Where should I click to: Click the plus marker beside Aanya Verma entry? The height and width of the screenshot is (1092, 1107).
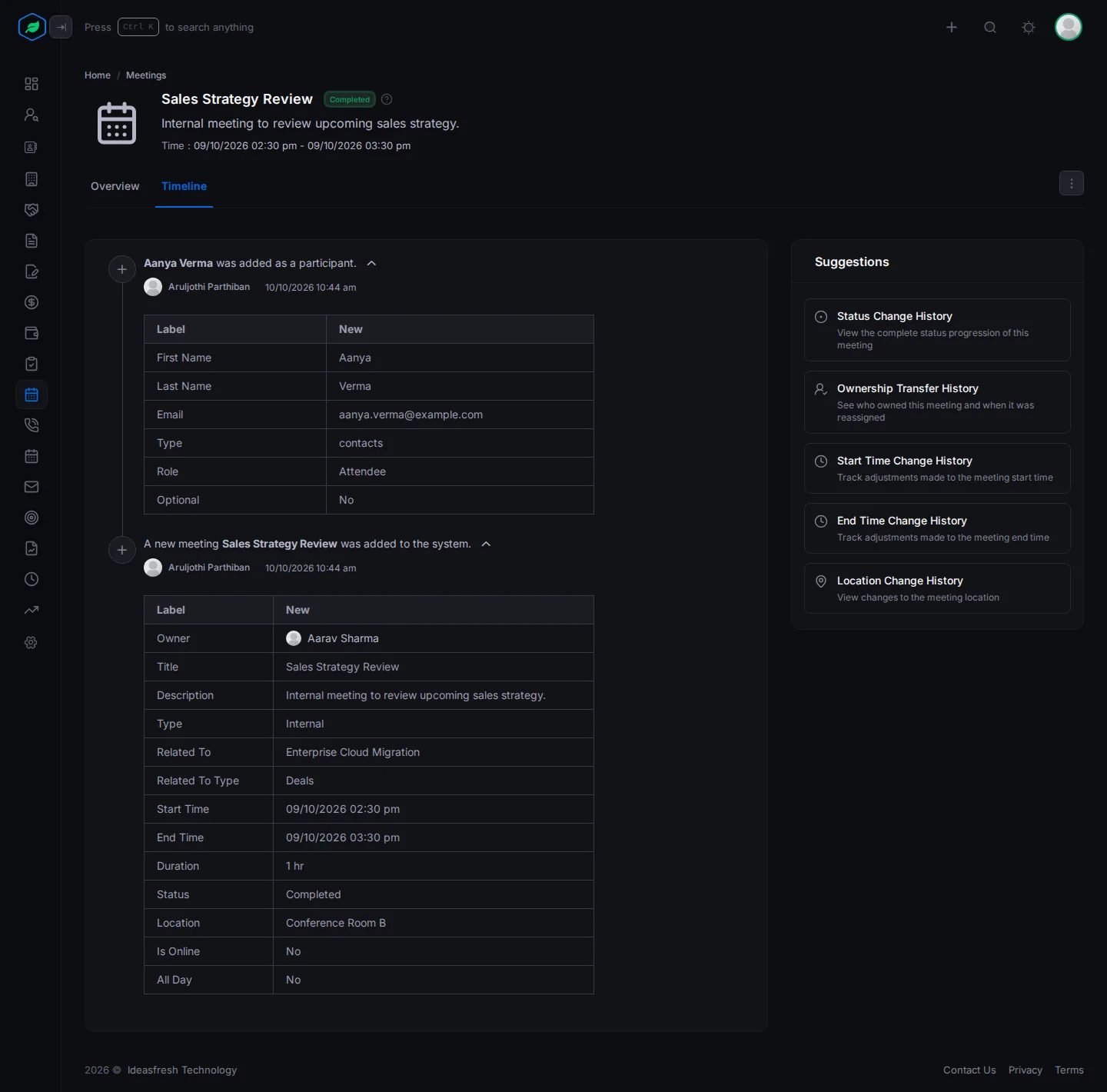tap(122, 269)
